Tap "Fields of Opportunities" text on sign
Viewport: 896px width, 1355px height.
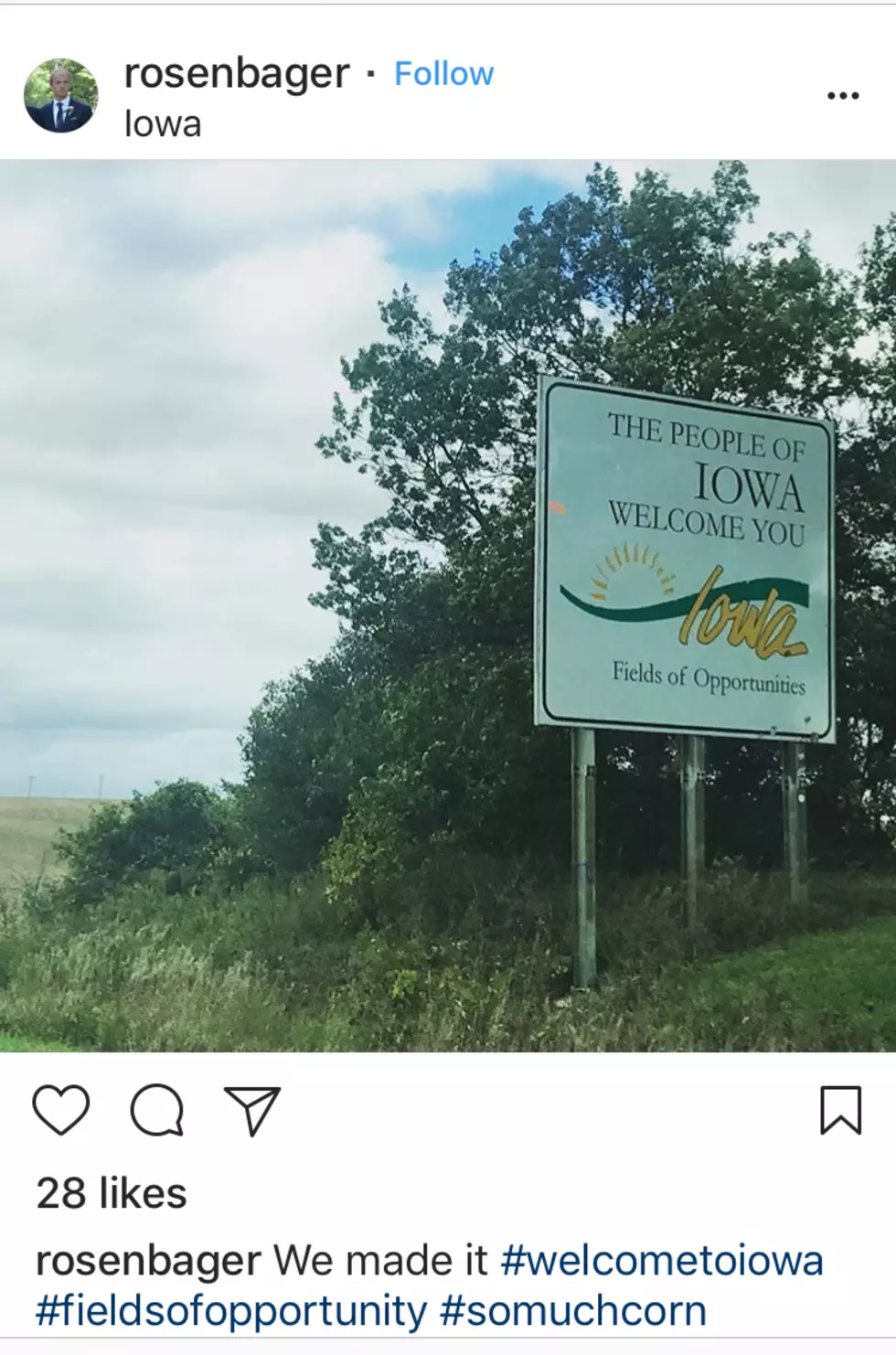coord(709,678)
